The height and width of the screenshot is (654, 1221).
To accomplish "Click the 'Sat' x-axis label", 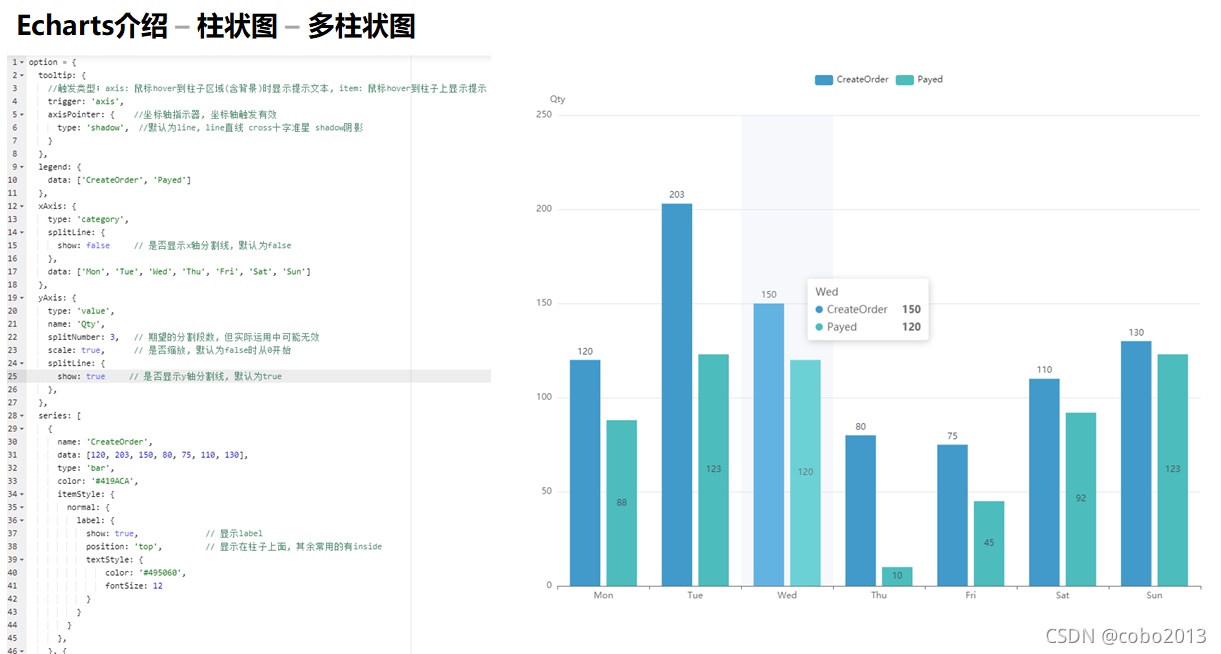I will coord(1062,596).
